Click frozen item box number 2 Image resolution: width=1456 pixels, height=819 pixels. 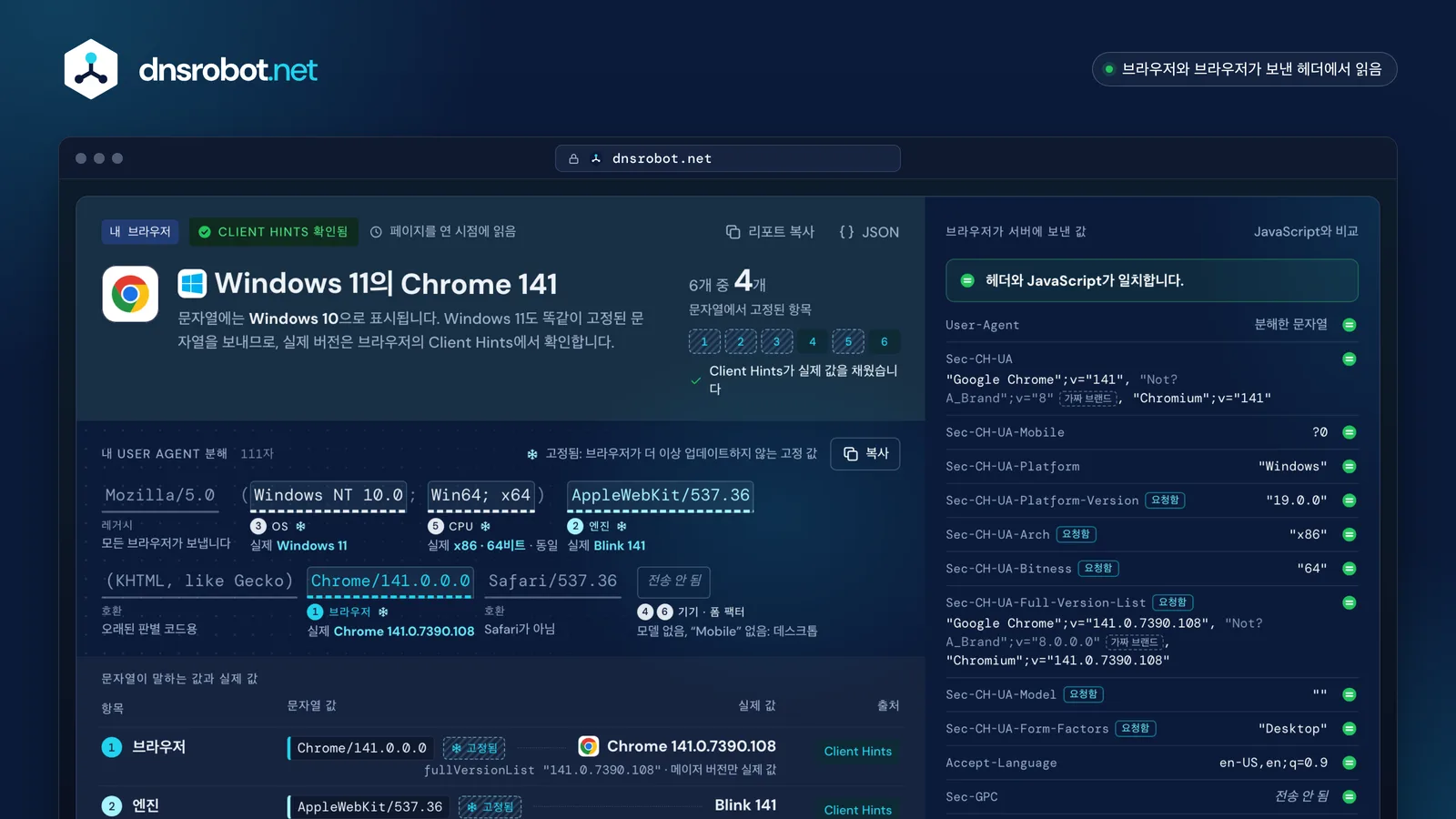pyautogui.click(x=741, y=341)
